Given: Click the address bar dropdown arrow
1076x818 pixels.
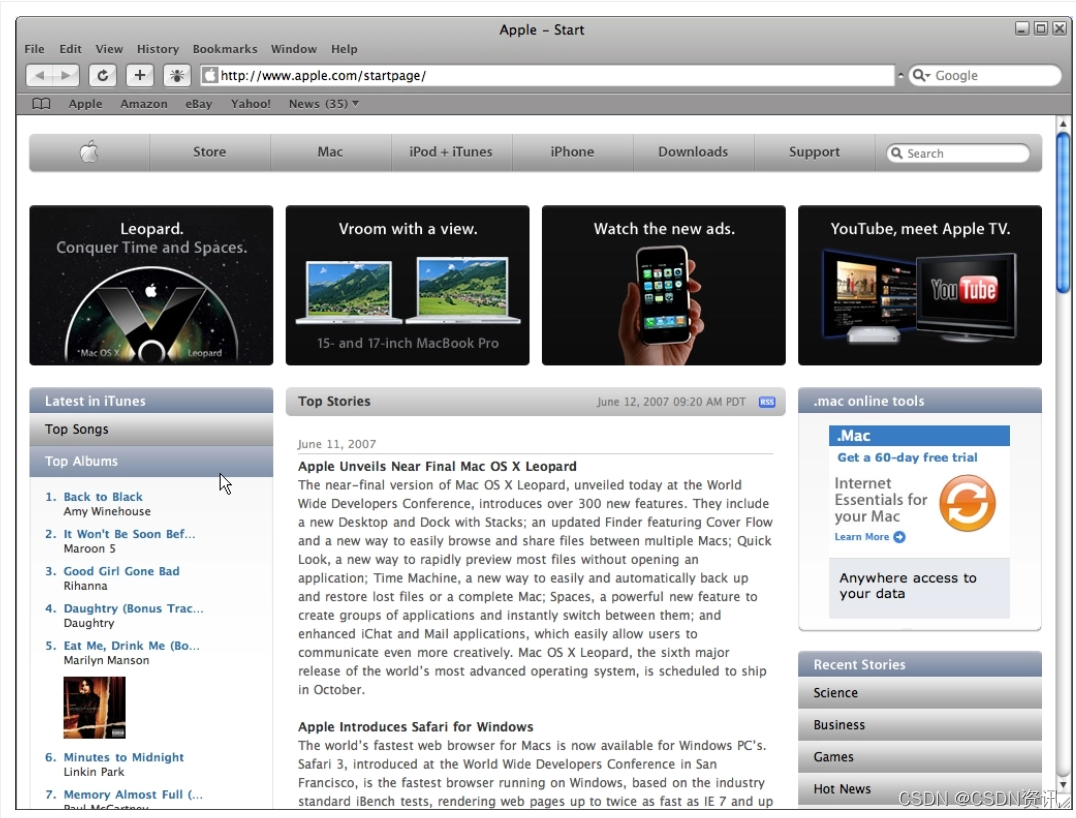Looking at the screenshot, I should 900,75.
